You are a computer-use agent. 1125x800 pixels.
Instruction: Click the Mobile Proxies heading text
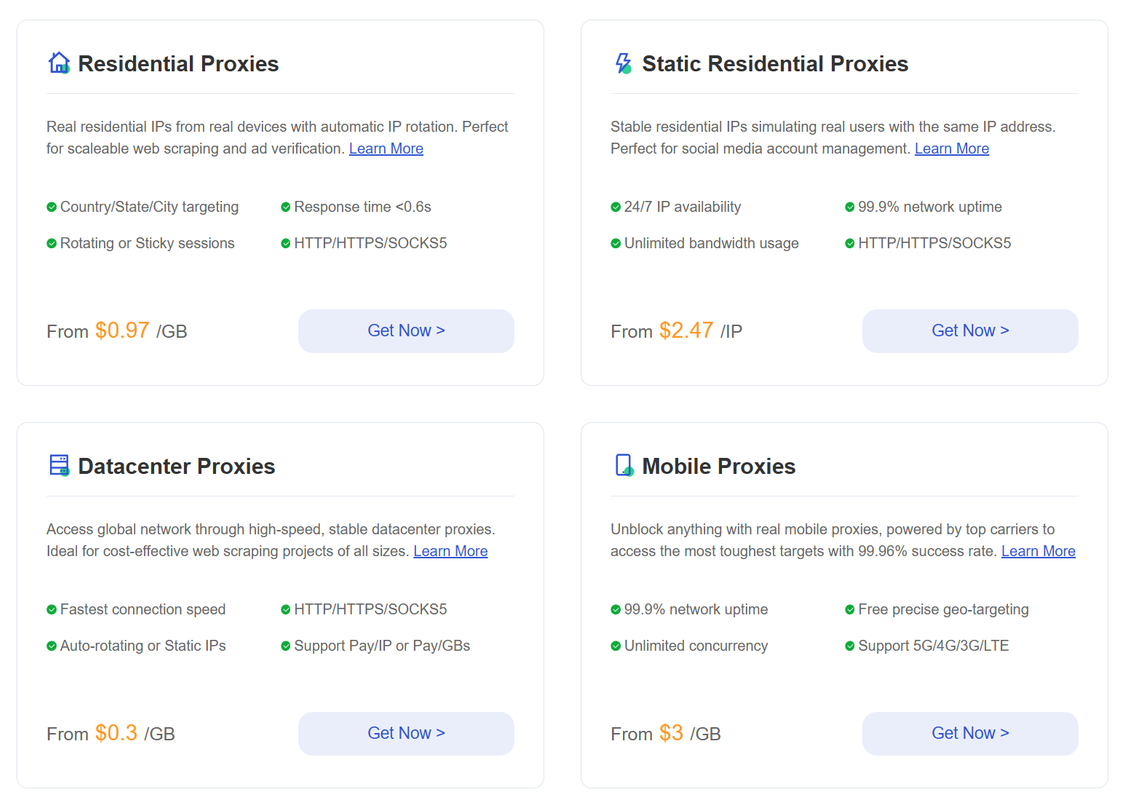click(x=718, y=466)
